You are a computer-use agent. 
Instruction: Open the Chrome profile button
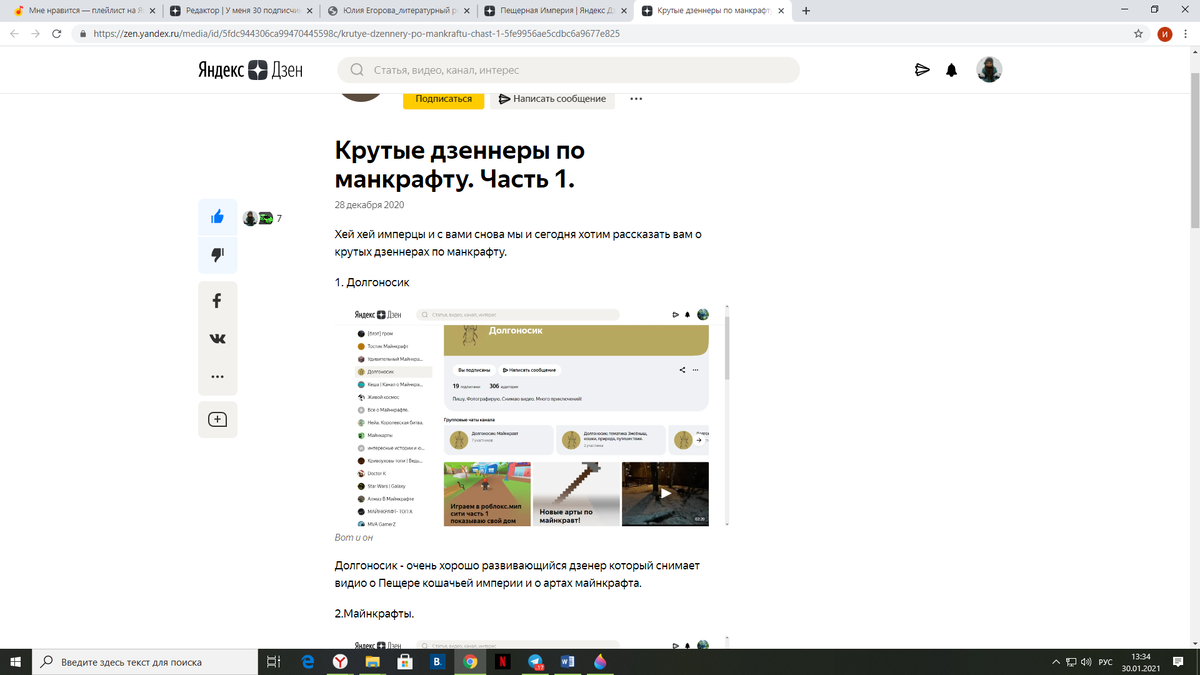click(1164, 33)
